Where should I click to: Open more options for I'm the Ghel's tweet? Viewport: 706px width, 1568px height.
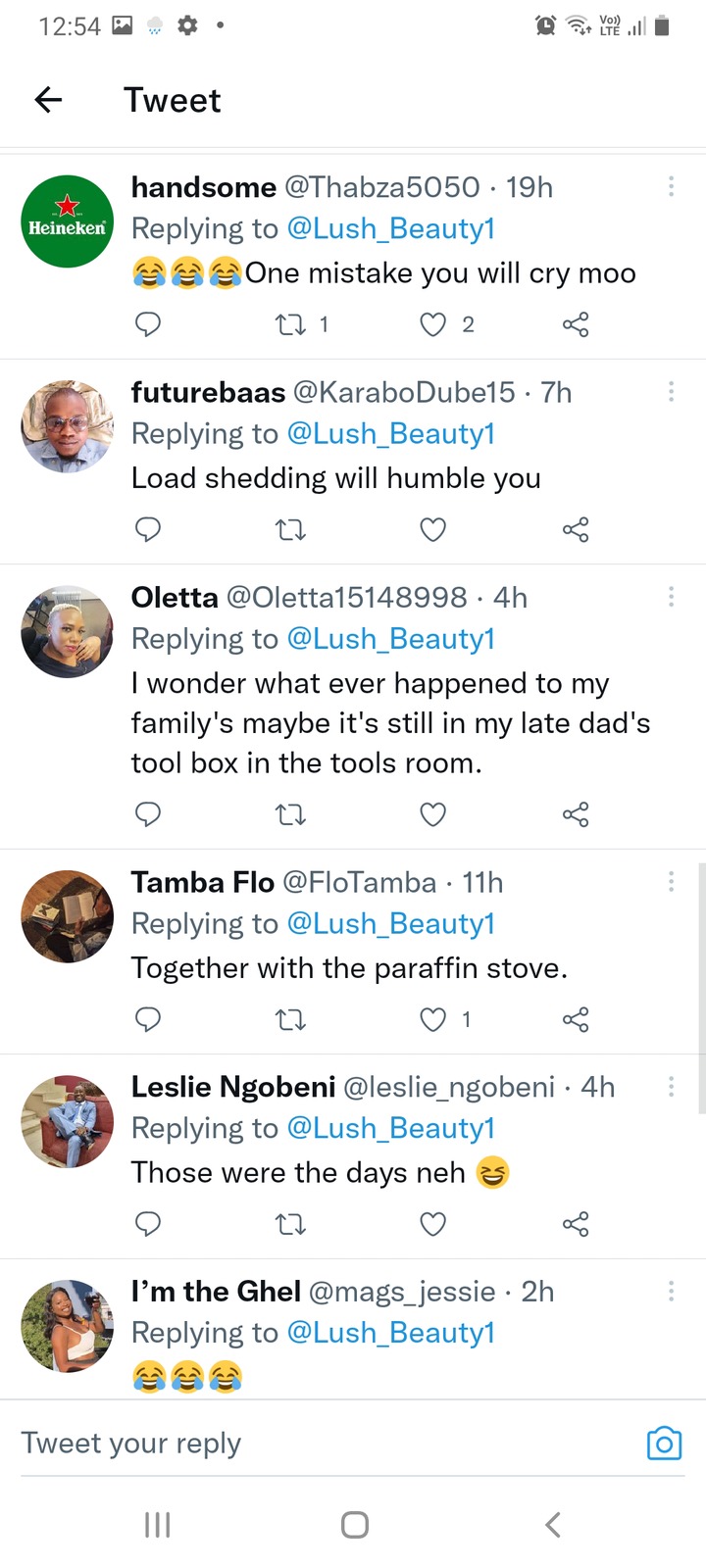[671, 1292]
